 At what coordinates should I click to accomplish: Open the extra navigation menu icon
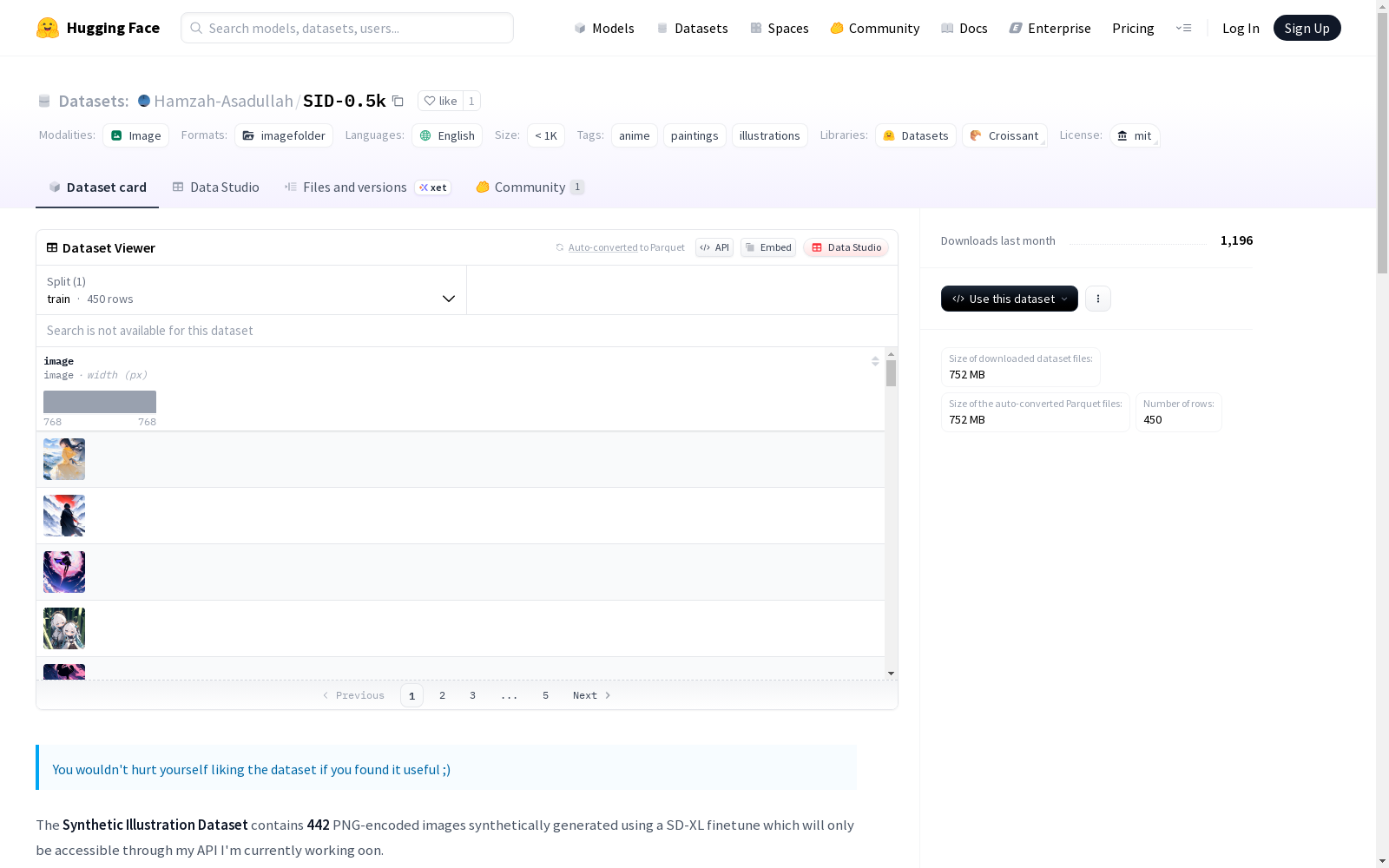tap(1183, 28)
